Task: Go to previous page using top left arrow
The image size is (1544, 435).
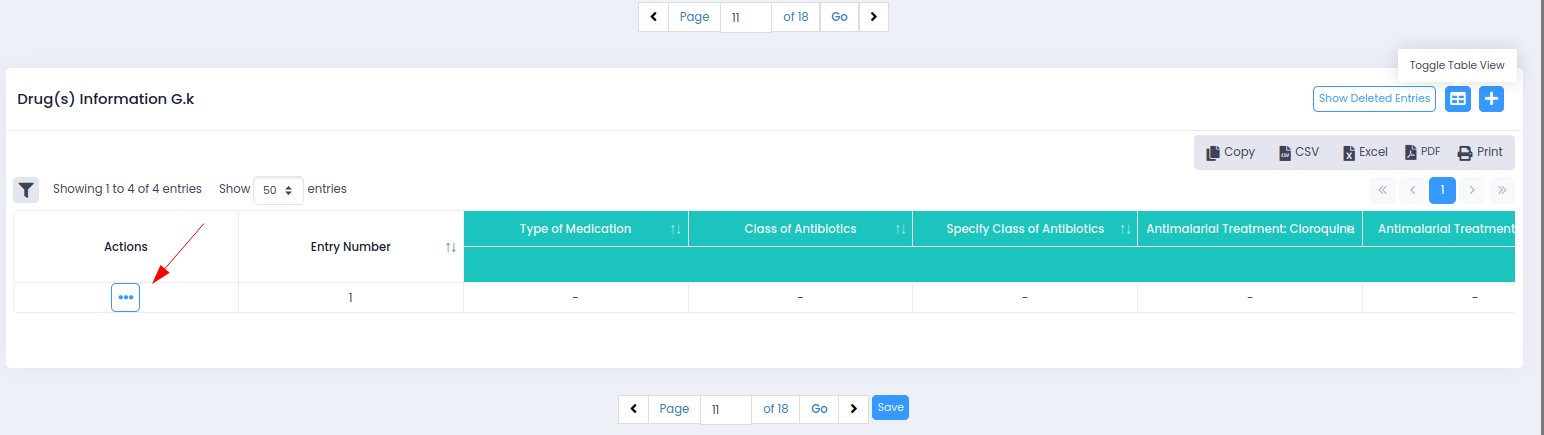Action: (x=653, y=17)
